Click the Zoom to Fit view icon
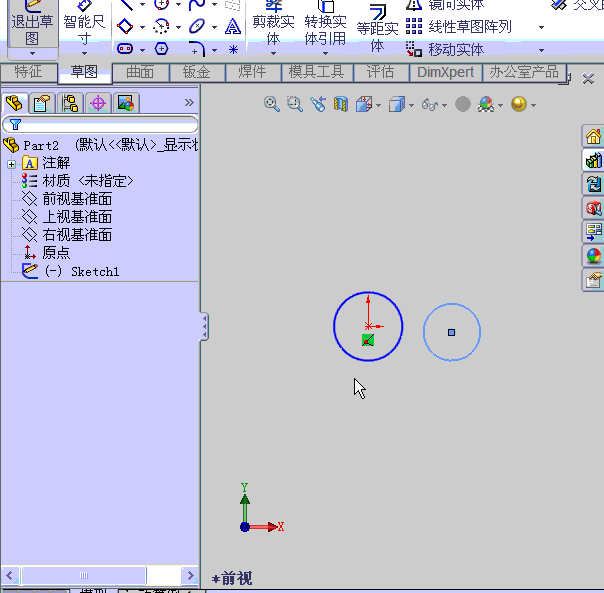Viewport: 604px width, 593px height. 272,104
